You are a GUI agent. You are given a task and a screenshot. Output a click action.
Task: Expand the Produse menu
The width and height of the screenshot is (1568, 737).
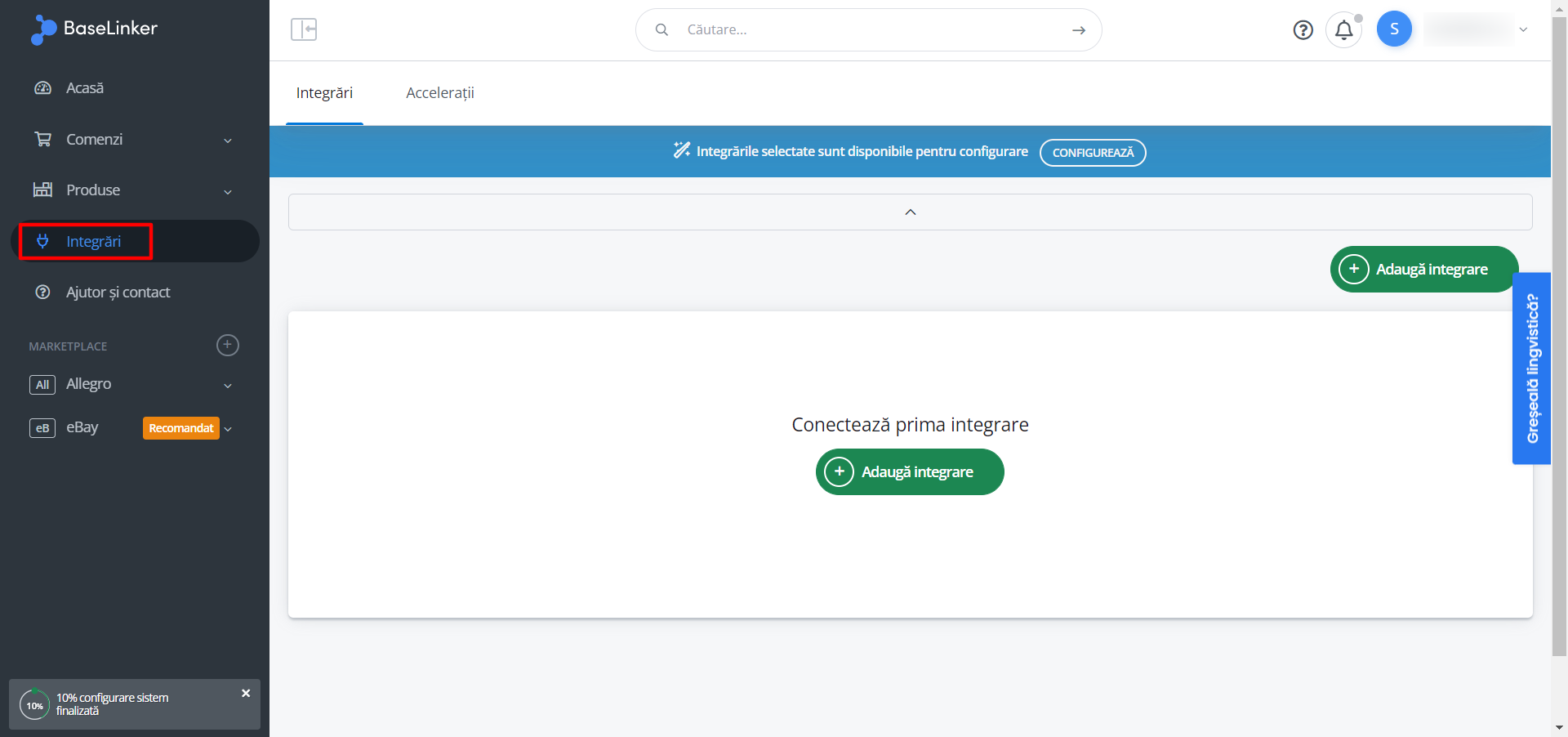[228, 191]
